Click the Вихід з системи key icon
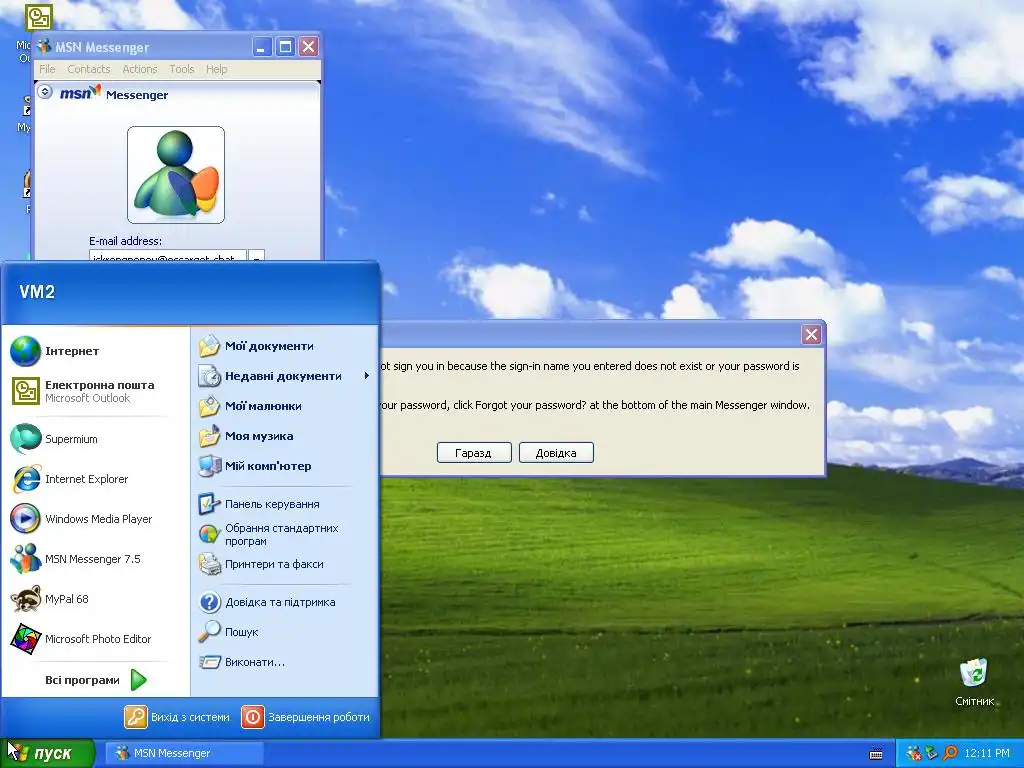Screen dimensions: 1024x768 136,717
